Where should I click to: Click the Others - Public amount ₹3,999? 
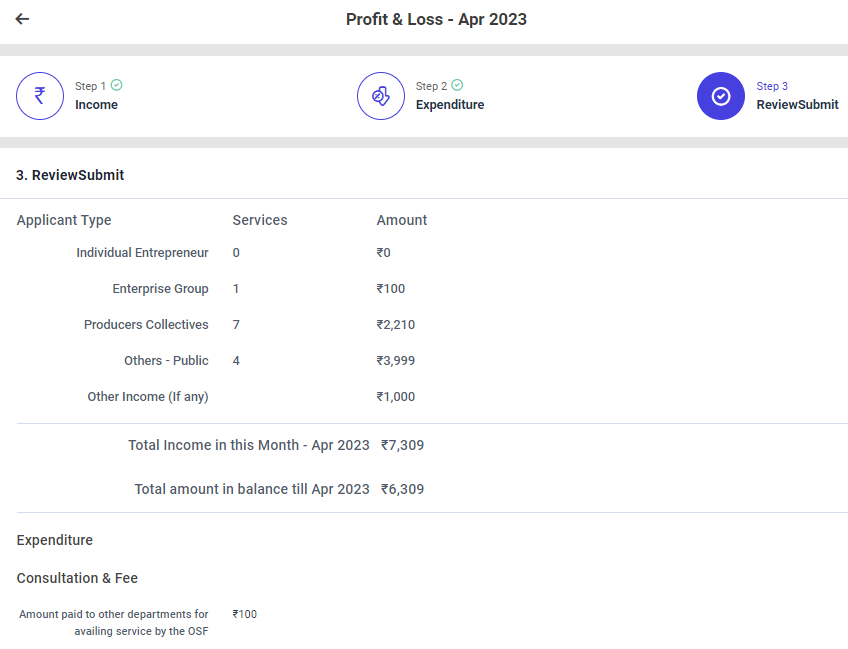(395, 361)
